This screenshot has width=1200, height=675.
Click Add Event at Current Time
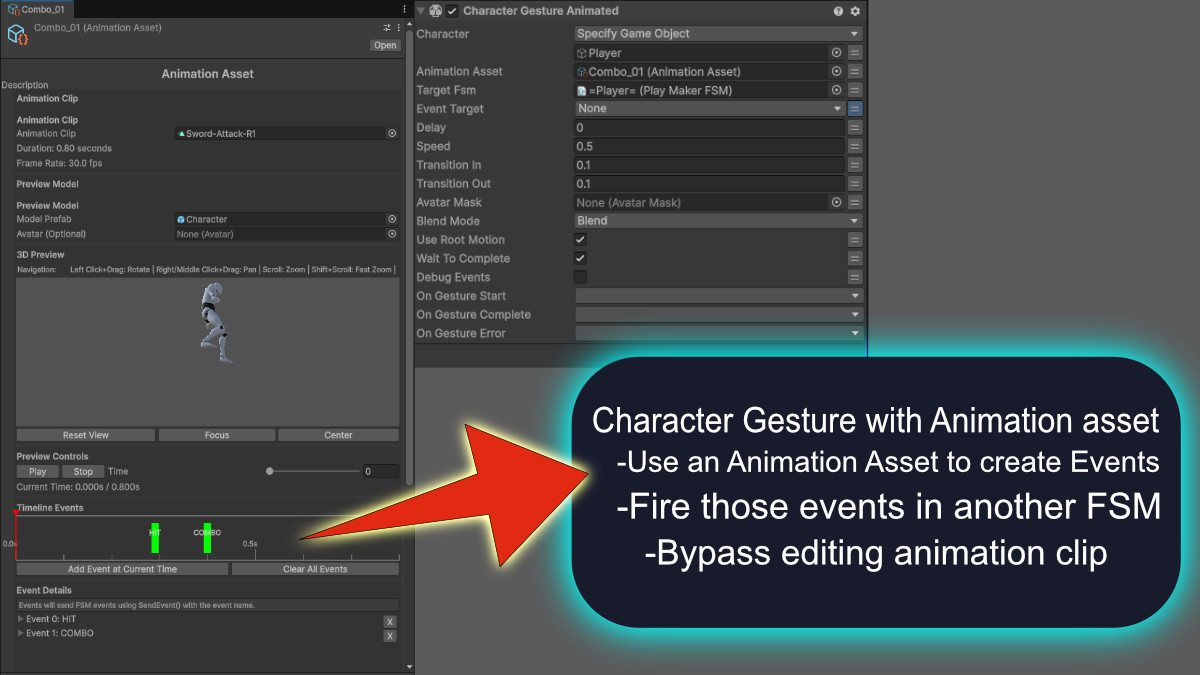point(122,569)
